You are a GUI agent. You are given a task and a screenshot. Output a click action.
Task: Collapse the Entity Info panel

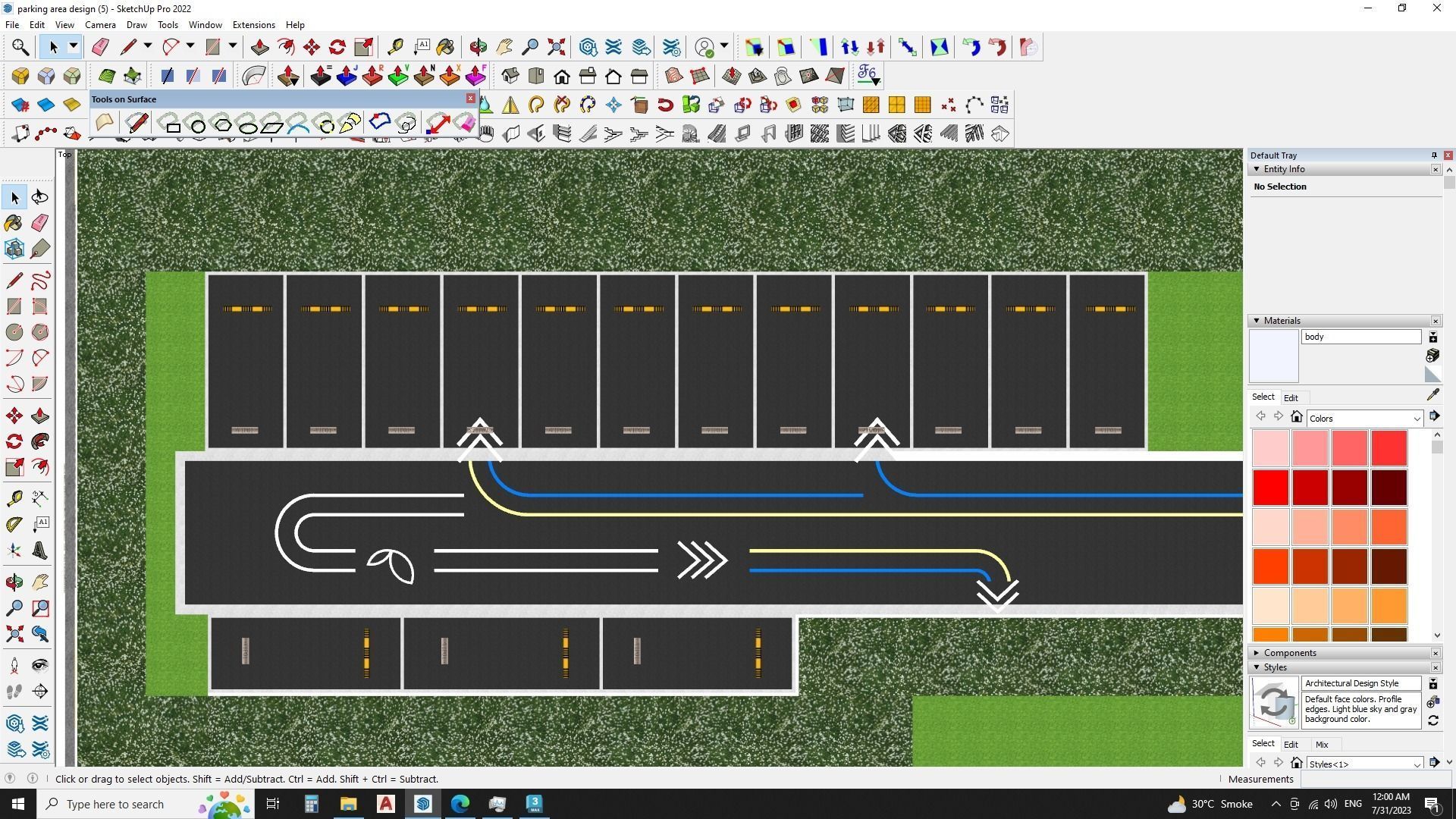[1257, 169]
